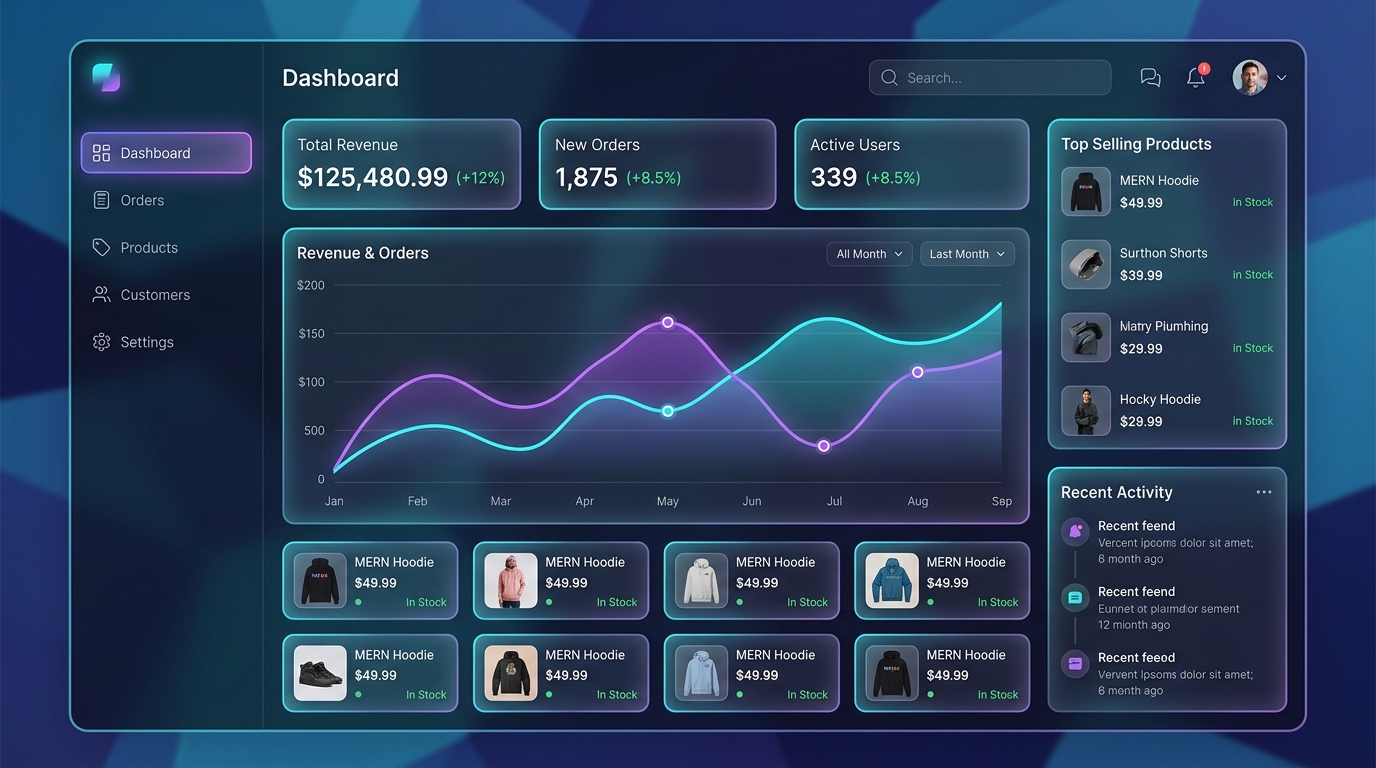The image size is (1376, 768).
Task: Click the purple data point at May
Action: (x=668, y=322)
